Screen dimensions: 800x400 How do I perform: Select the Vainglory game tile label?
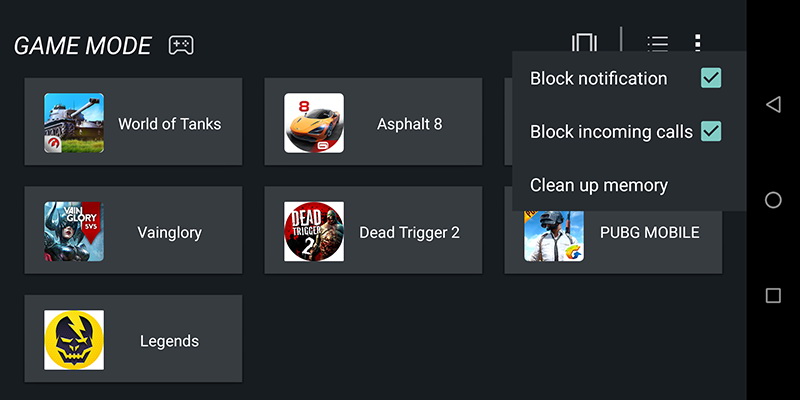[x=169, y=233]
